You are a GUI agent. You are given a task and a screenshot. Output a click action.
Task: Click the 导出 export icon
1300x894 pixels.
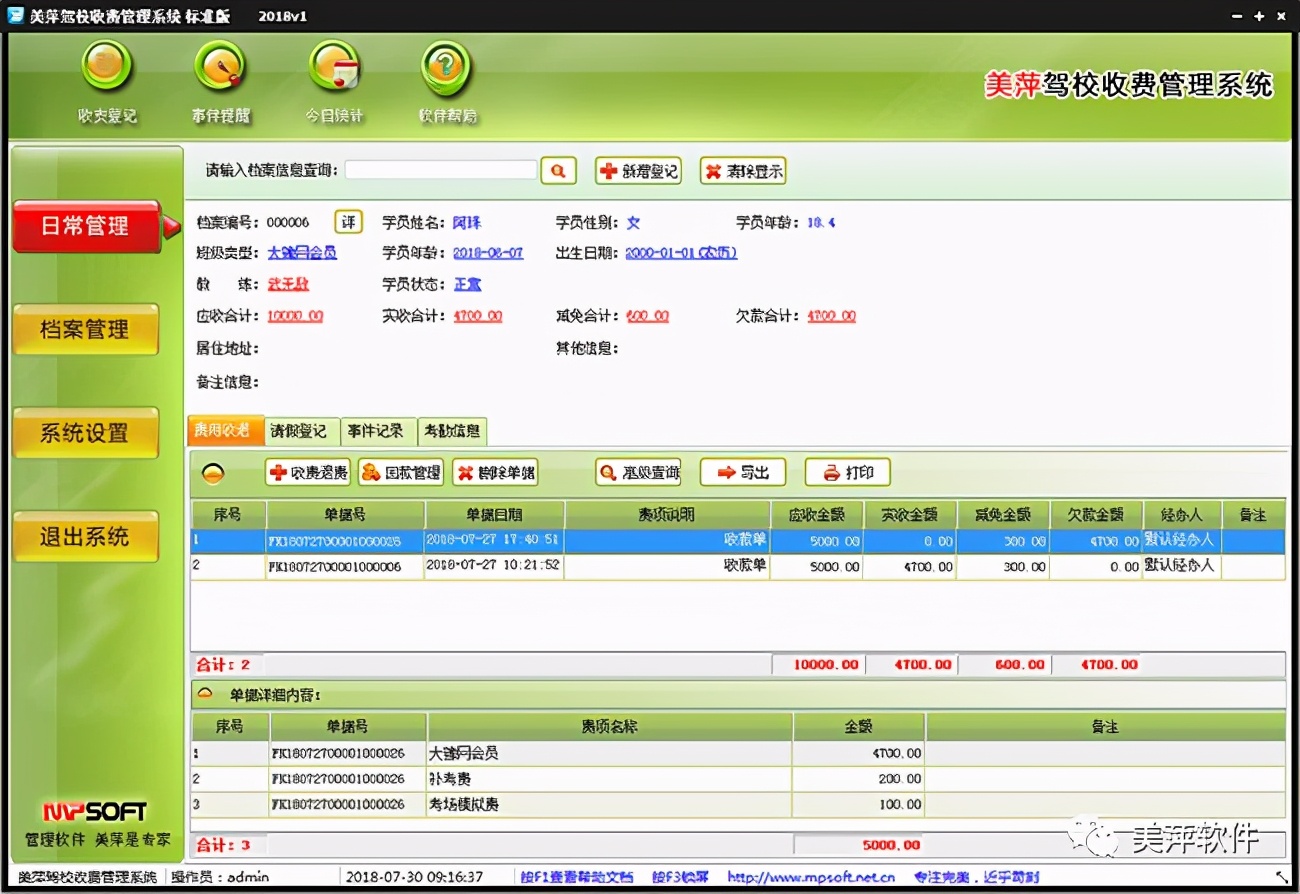742,472
